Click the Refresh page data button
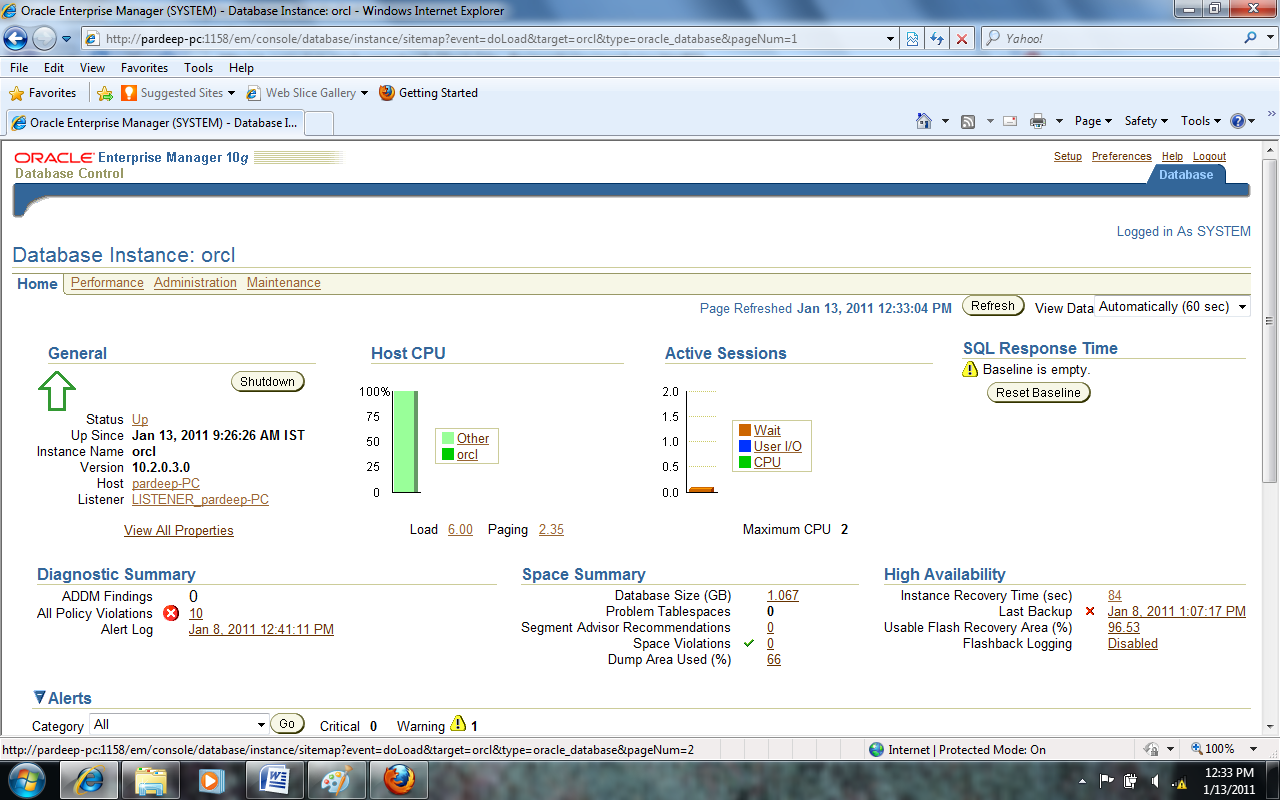 [993, 306]
